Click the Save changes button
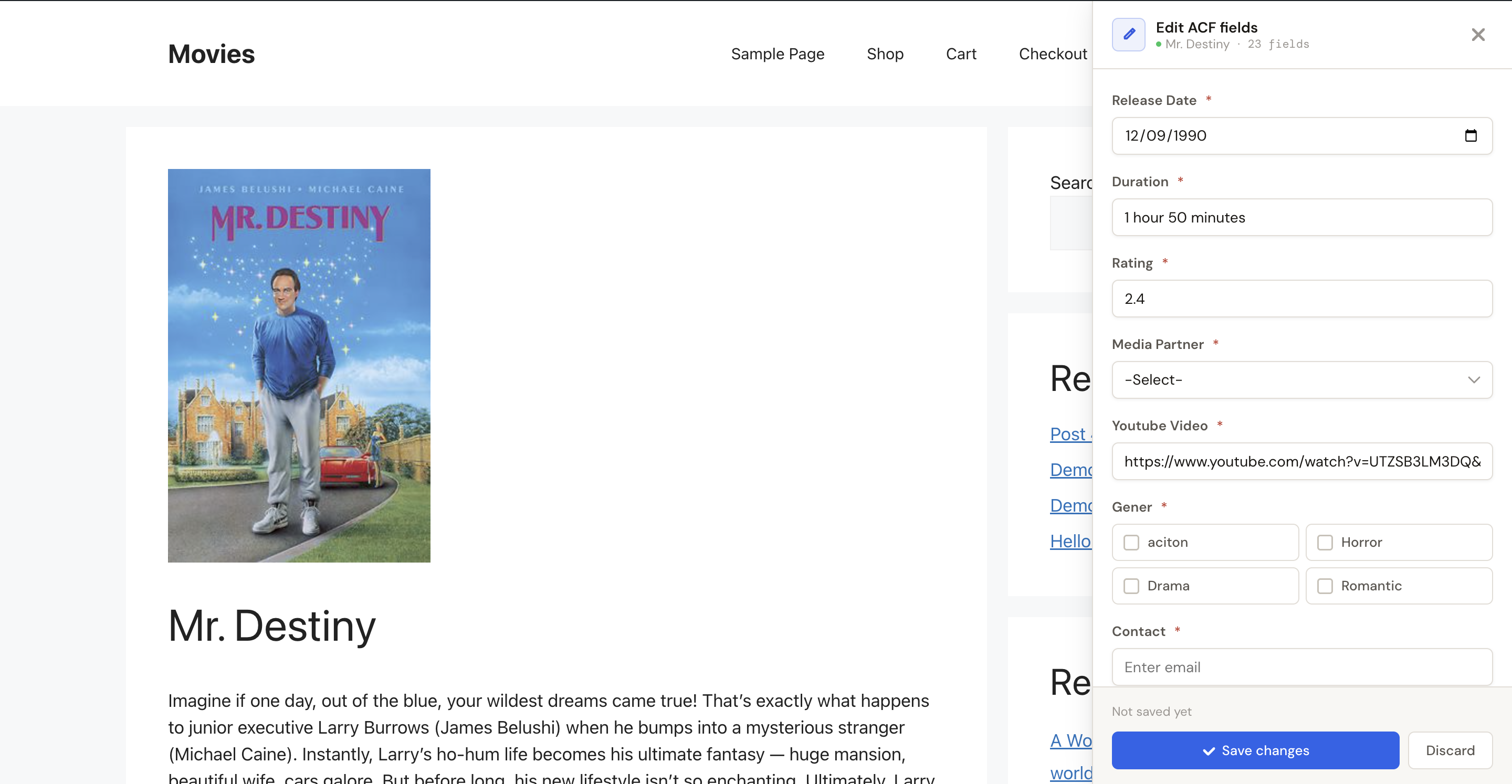Viewport: 1512px width, 784px height. point(1255,750)
